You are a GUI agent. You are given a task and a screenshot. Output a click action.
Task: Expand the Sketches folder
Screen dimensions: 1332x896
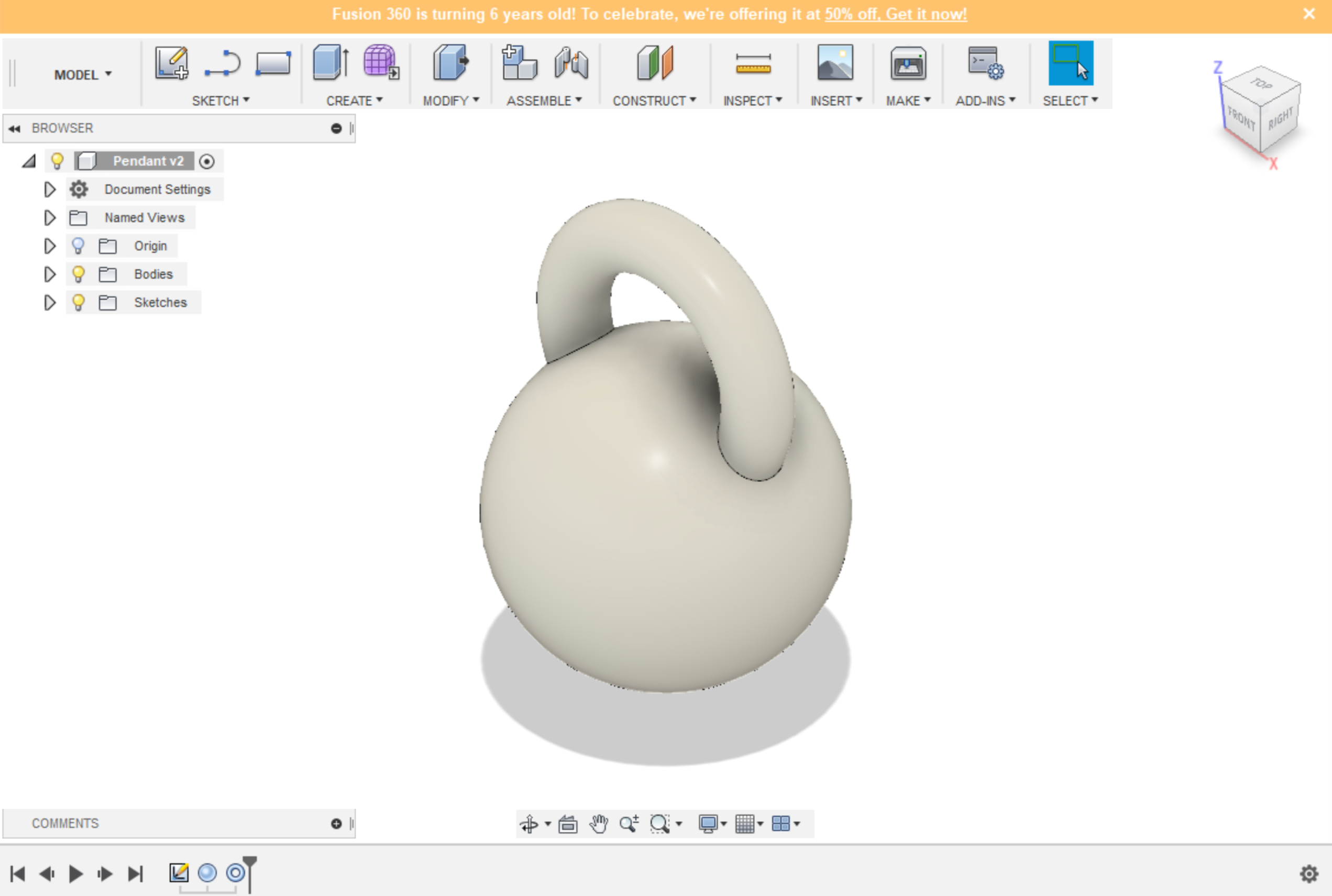[50, 302]
